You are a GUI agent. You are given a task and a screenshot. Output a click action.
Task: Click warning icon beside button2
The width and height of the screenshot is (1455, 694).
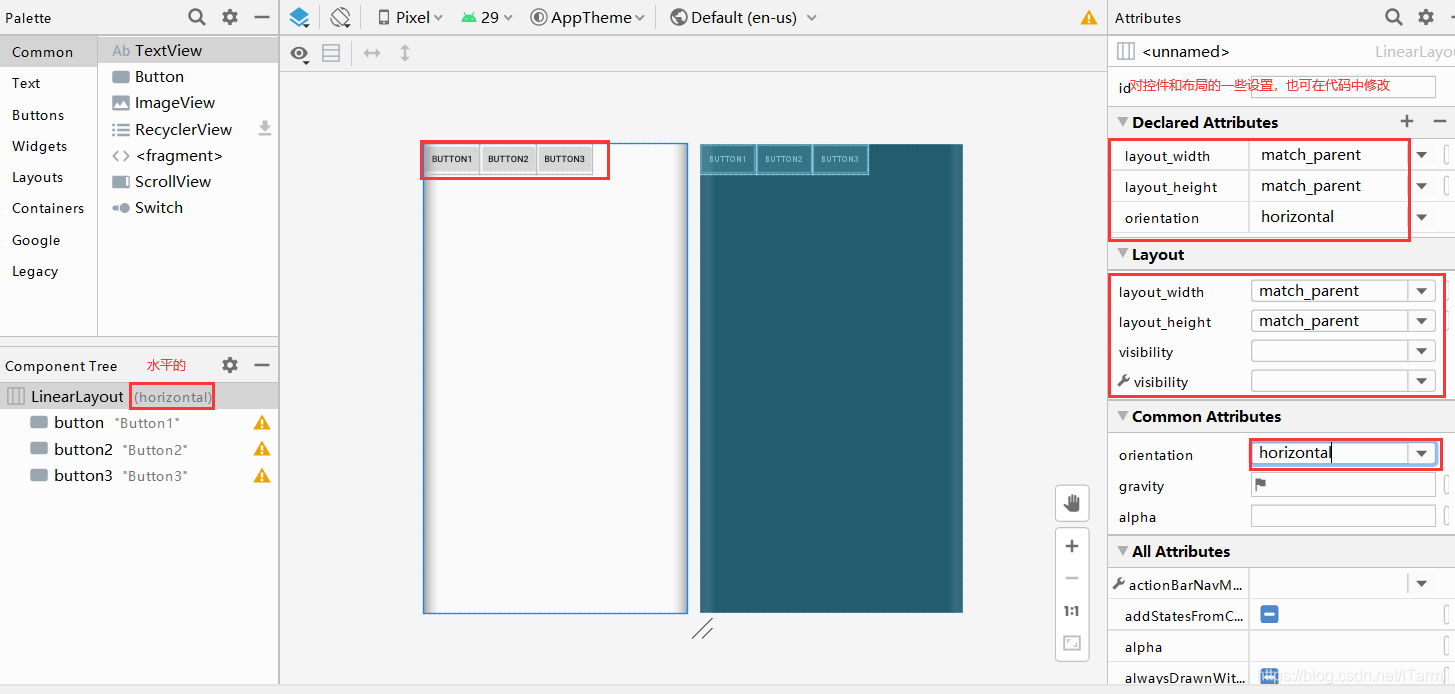(x=262, y=449)
